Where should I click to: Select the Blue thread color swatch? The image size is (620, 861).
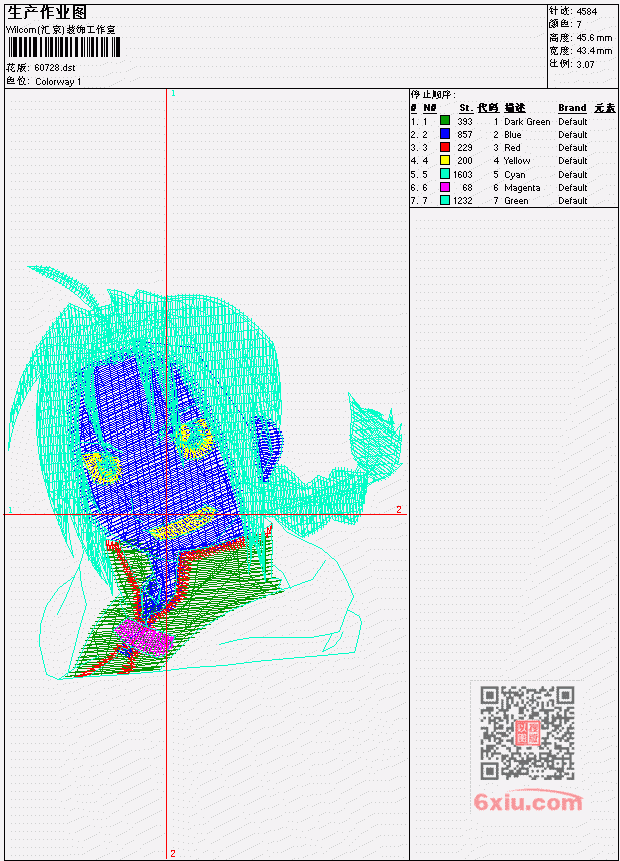(x=445, y=133)
